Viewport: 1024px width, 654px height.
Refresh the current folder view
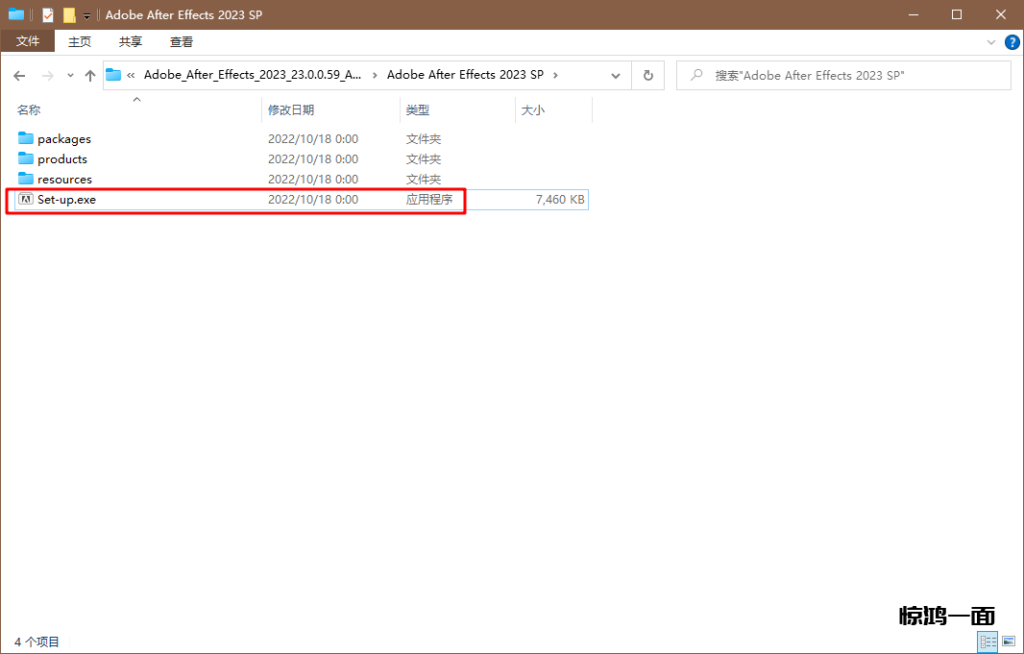click(x=648, y=75)
